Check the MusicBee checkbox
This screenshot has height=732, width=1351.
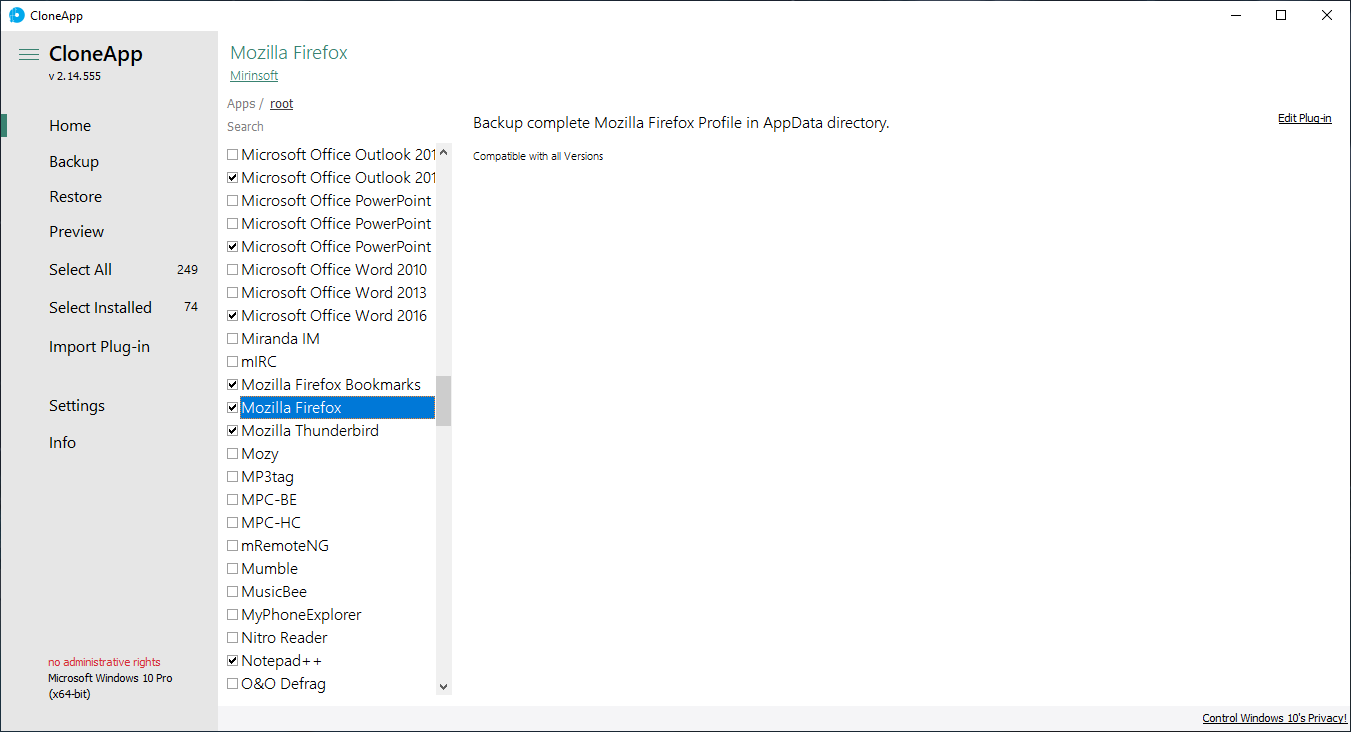(x=233, y=592)
